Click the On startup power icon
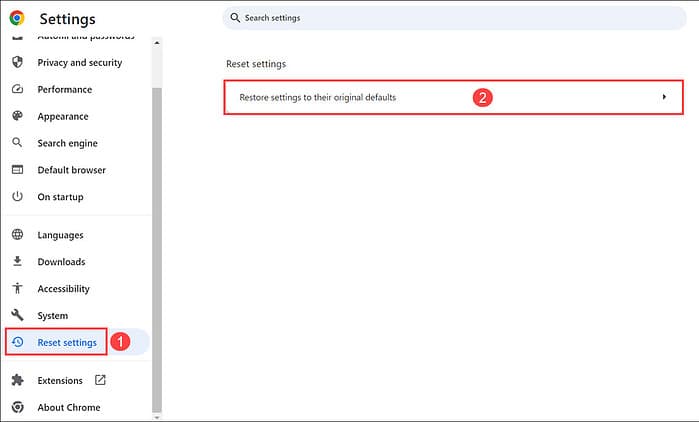 click(17, 196)
